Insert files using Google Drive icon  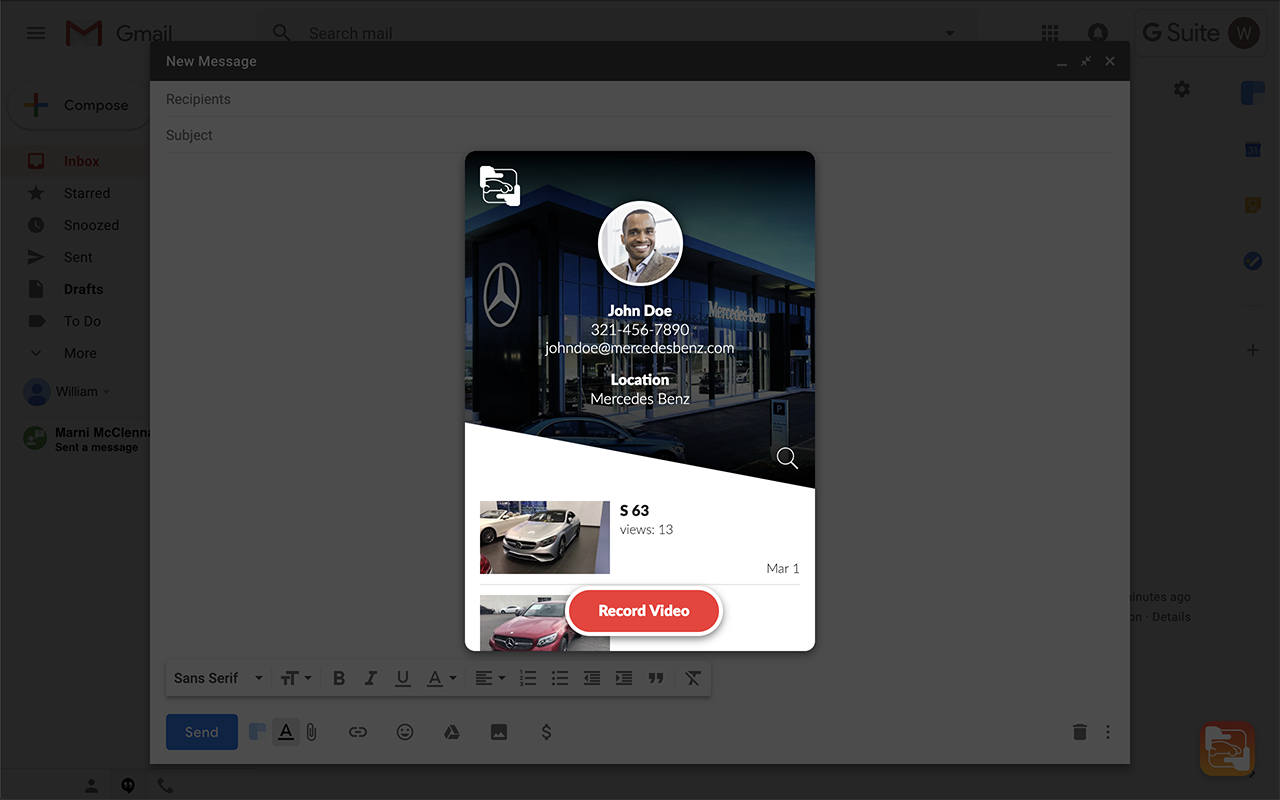pos(452,732)
